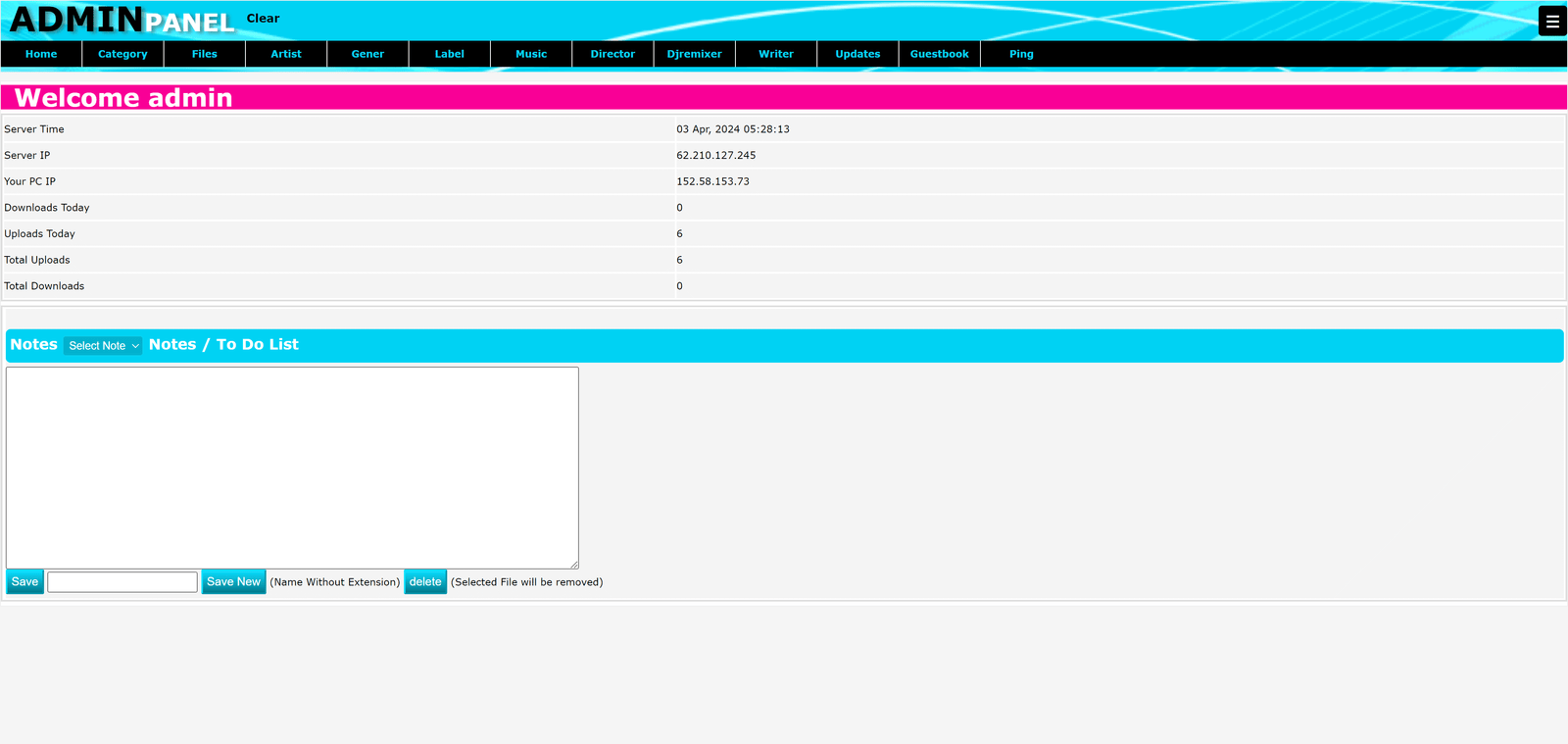Open the Djremixer menu item

[694, 54]
